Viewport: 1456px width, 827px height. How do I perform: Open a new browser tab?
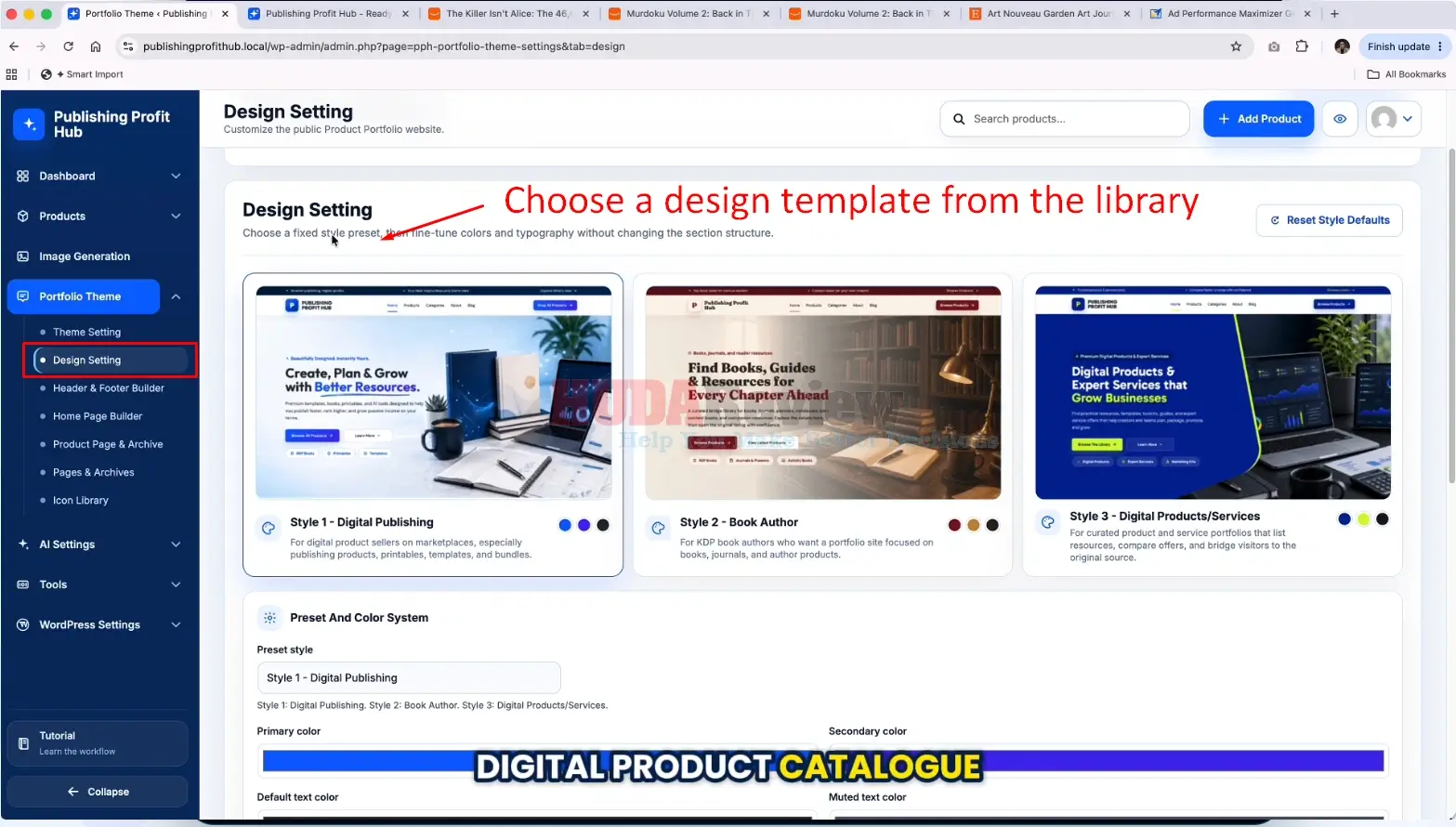(x=1334, y=14)
